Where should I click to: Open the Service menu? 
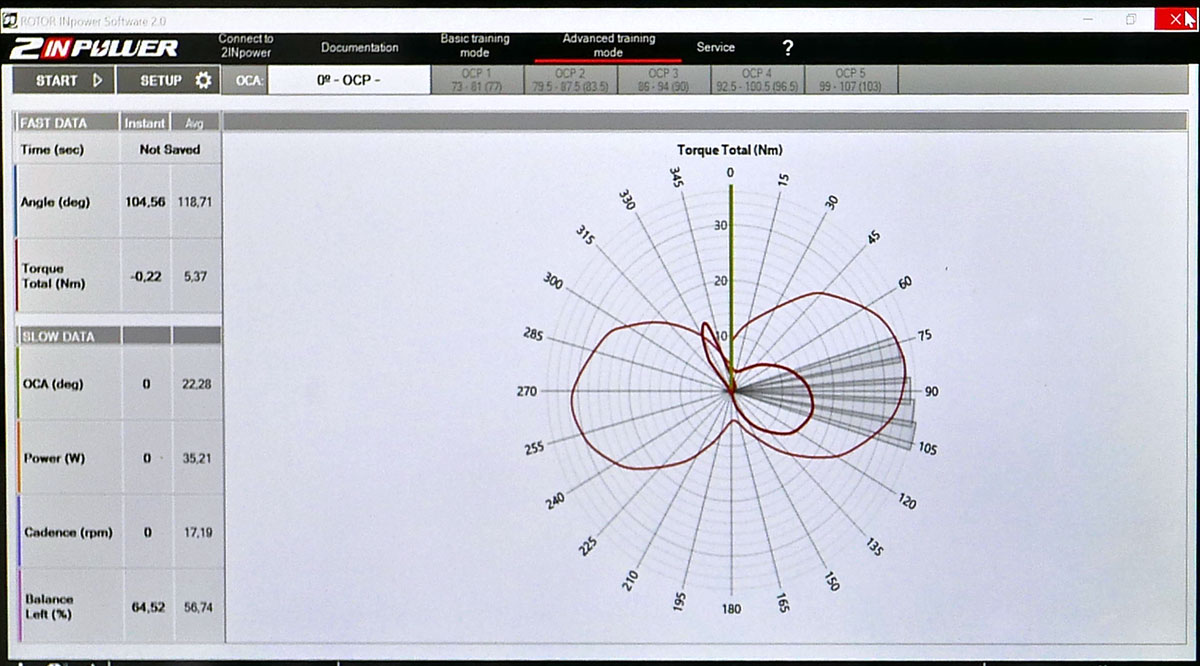[715, 47]
